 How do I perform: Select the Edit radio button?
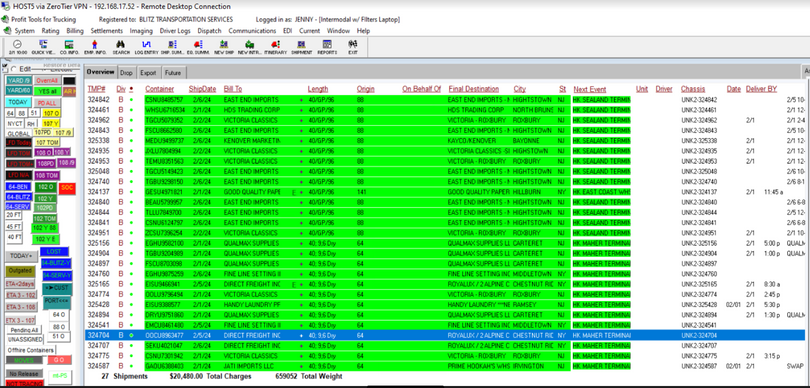point(14,69)
